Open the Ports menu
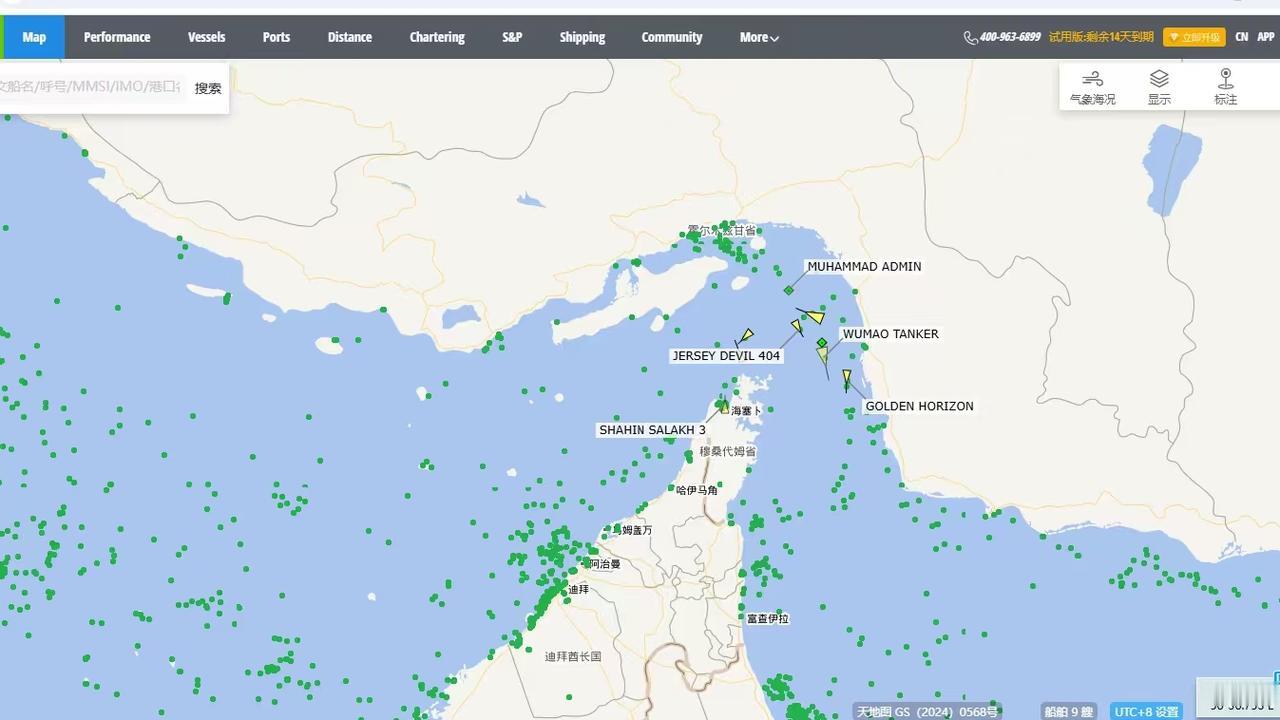 (x=276, y=37)
